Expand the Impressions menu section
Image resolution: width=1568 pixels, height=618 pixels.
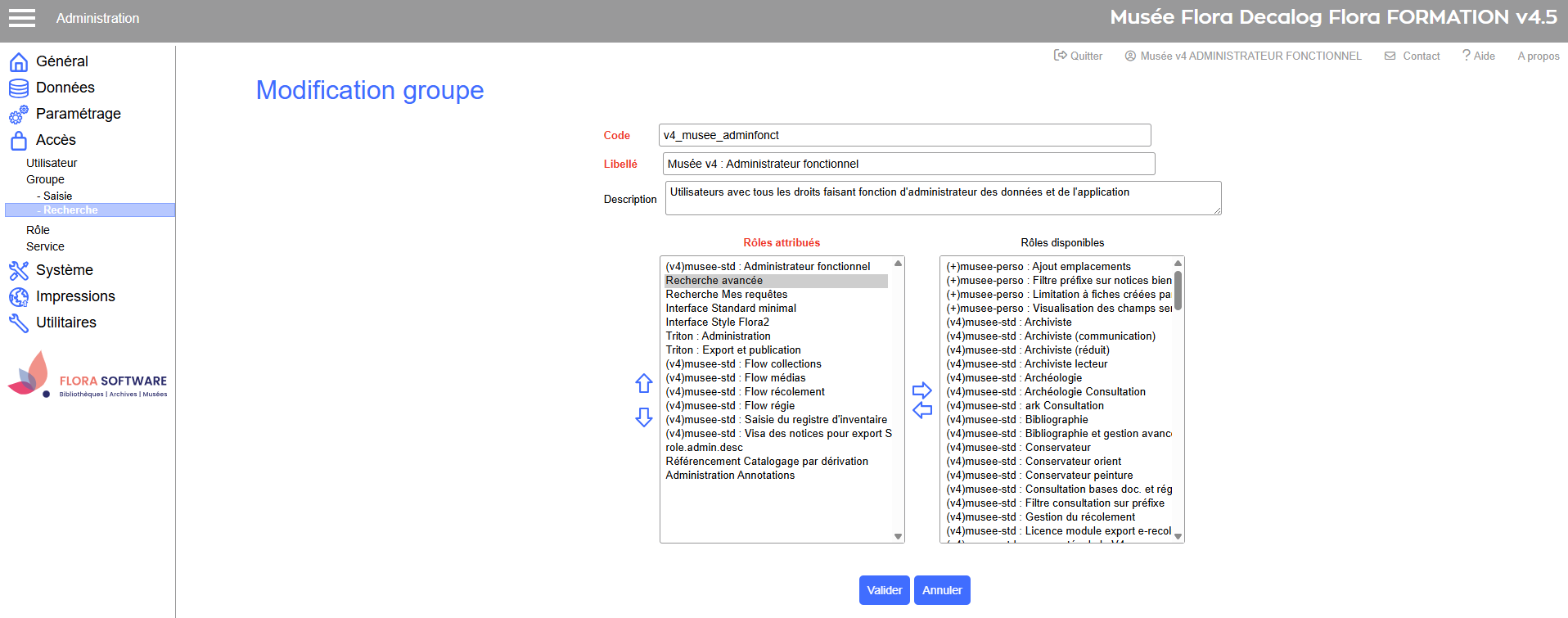75,296
